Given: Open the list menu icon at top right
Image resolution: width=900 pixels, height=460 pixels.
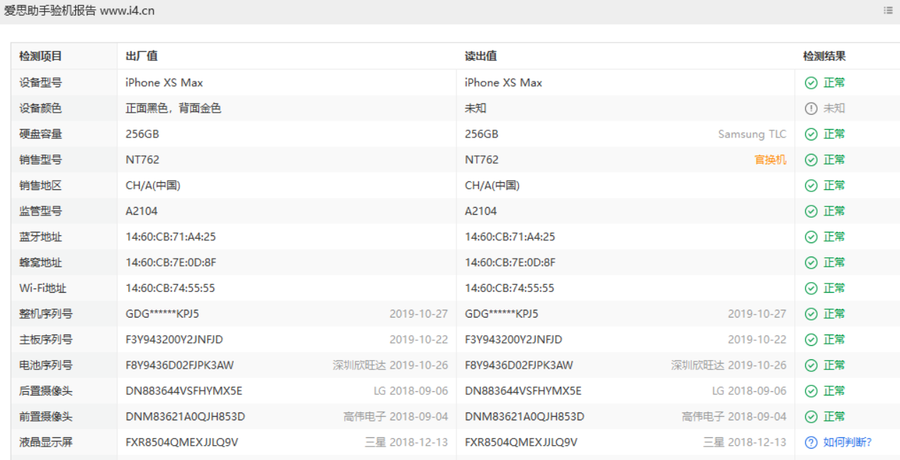Looking at the screenshot, I should 888,10.
